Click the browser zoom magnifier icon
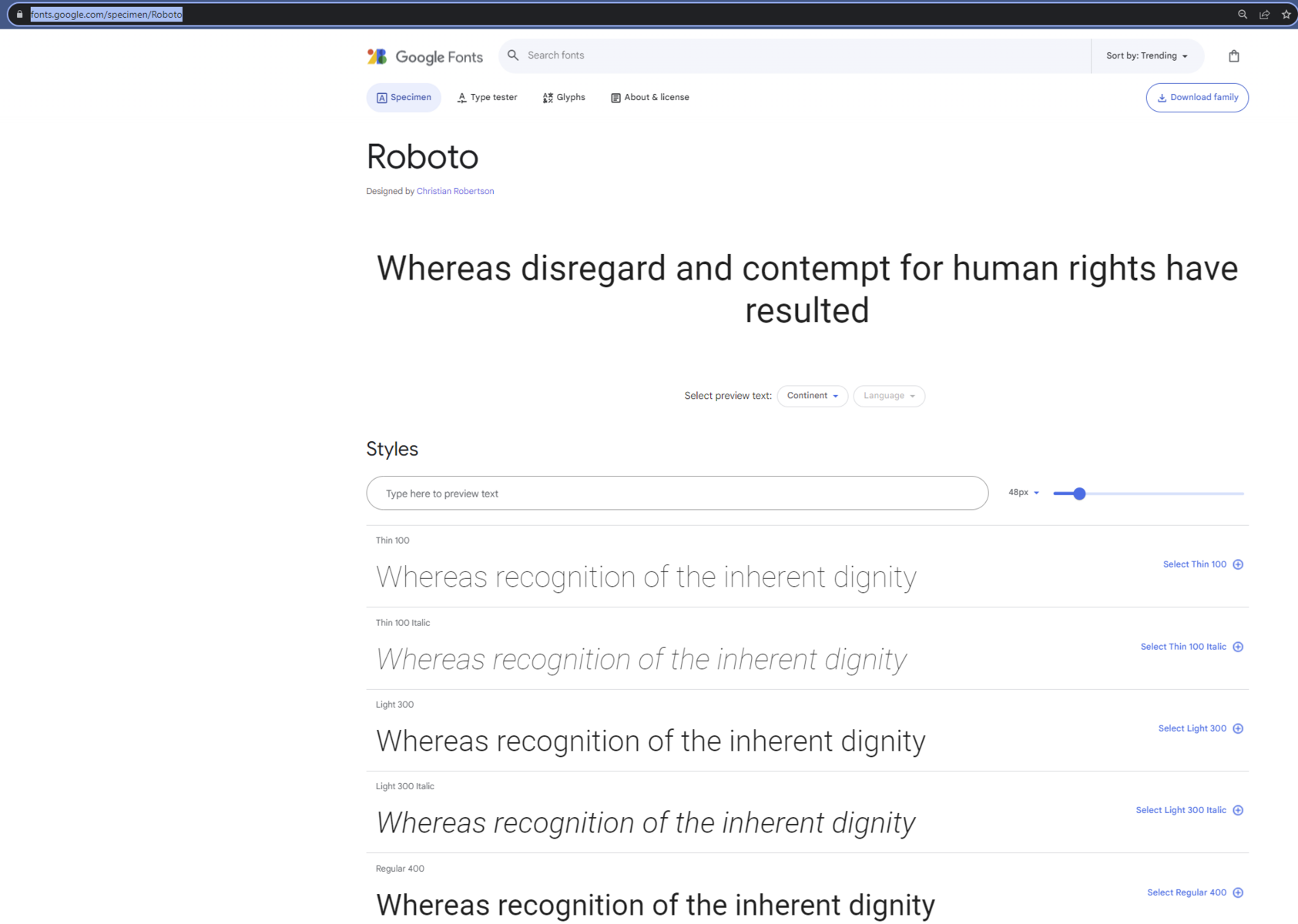Viewport: 1298px width, 924px height. point(1243,15)
